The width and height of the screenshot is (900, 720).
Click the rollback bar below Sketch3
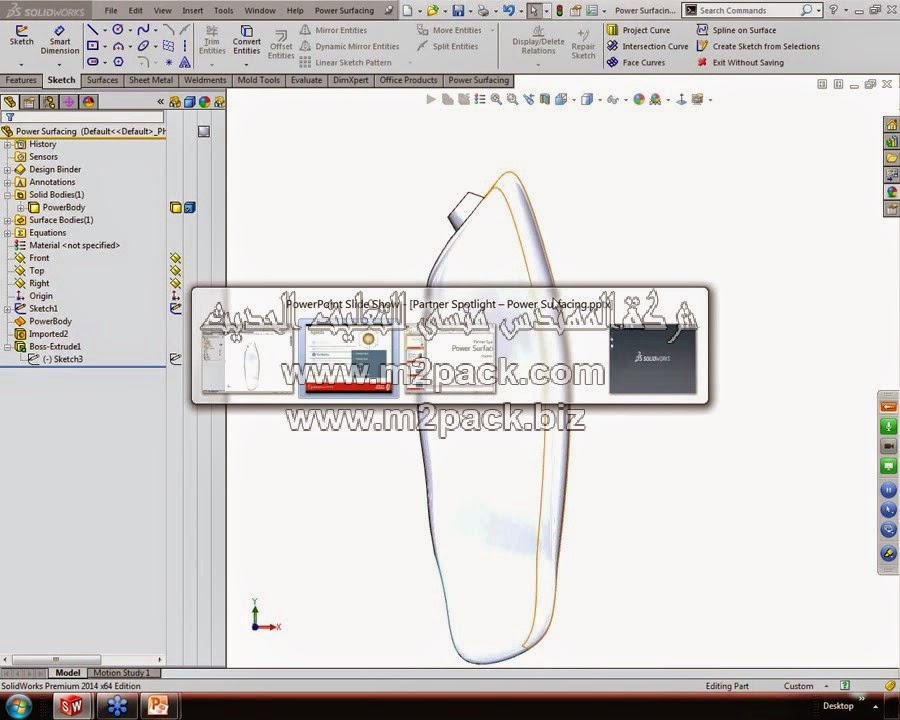[83, 367]
